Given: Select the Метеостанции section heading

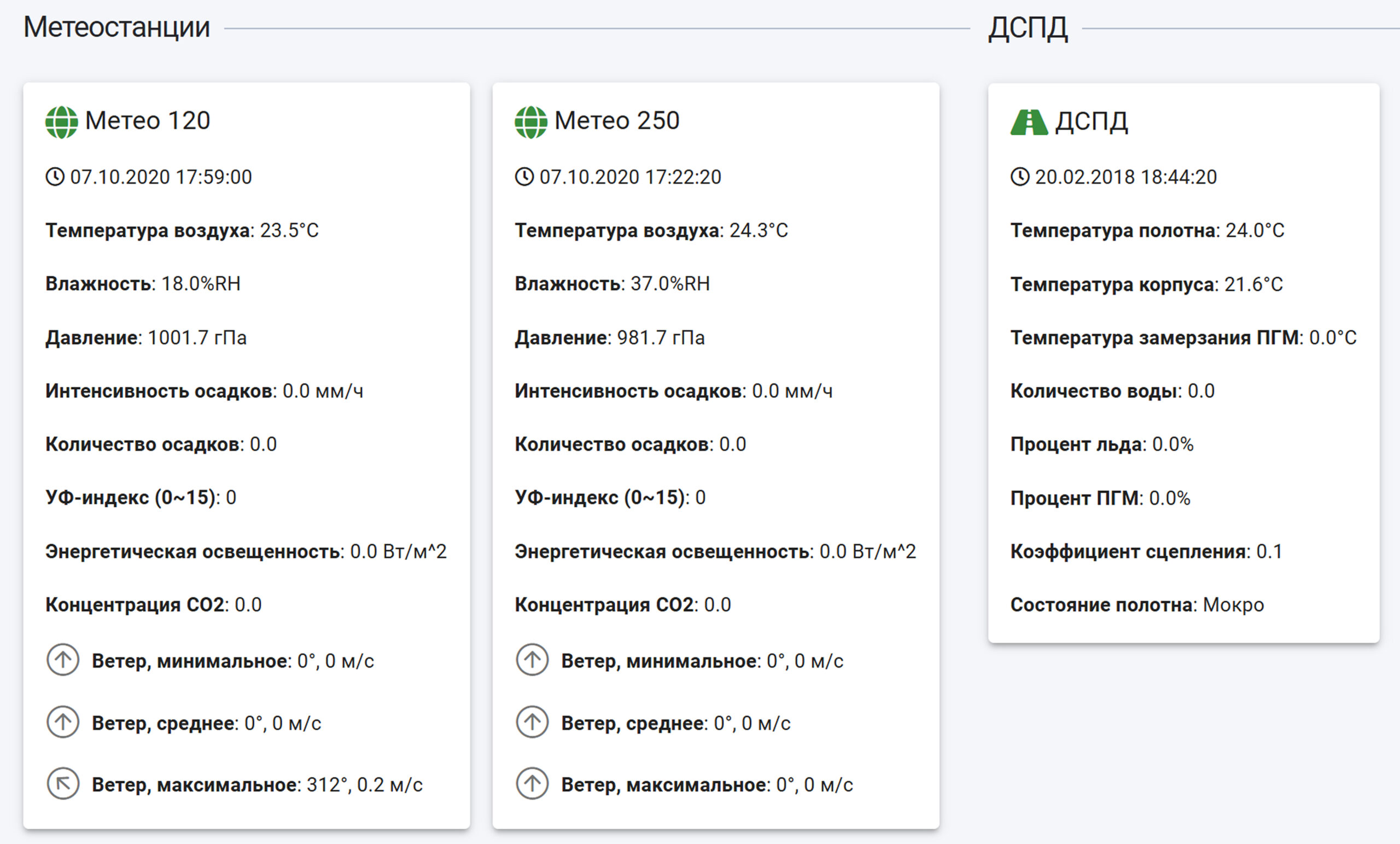Looking at the screenshot, I should point(116,27).
